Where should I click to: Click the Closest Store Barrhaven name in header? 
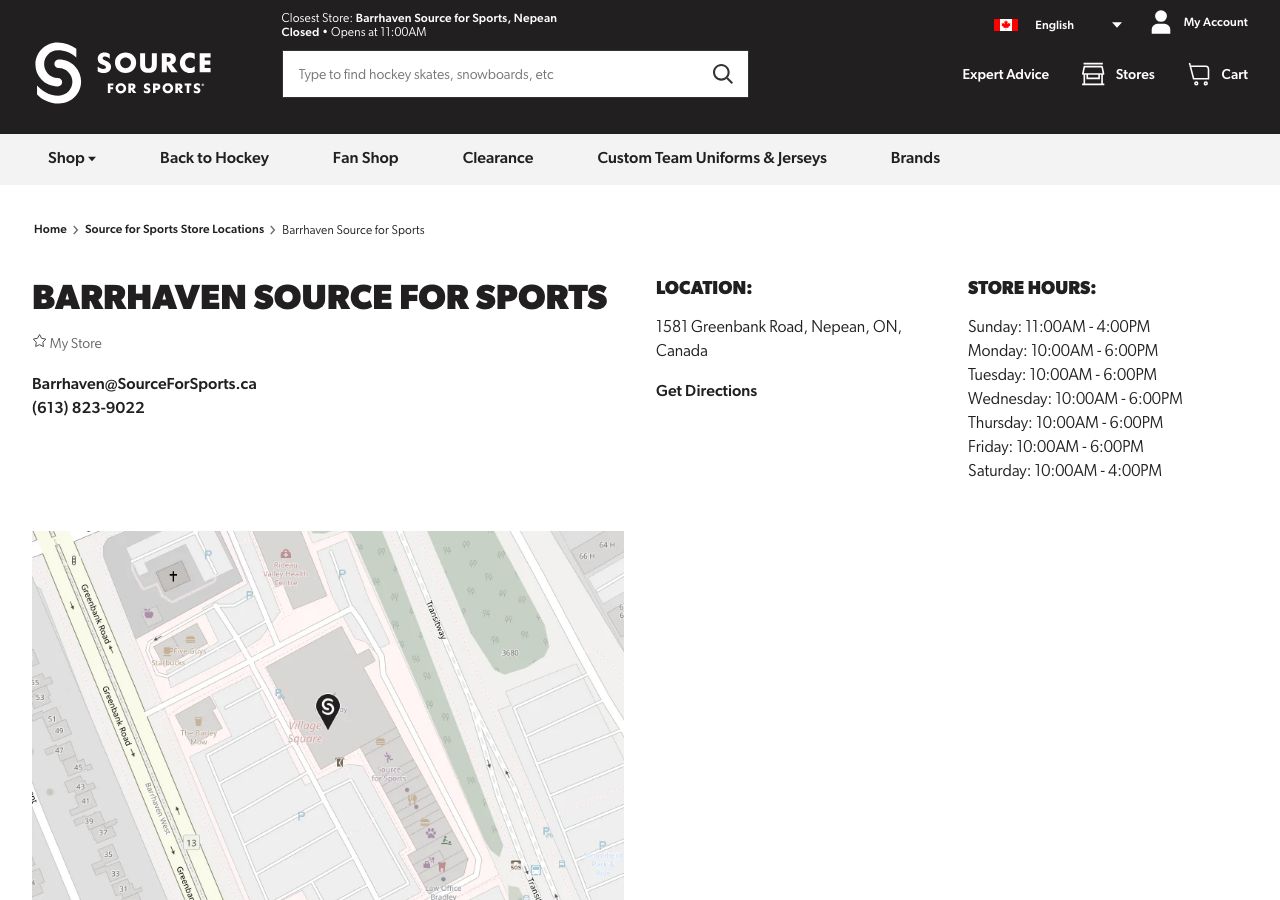(456, 18)
